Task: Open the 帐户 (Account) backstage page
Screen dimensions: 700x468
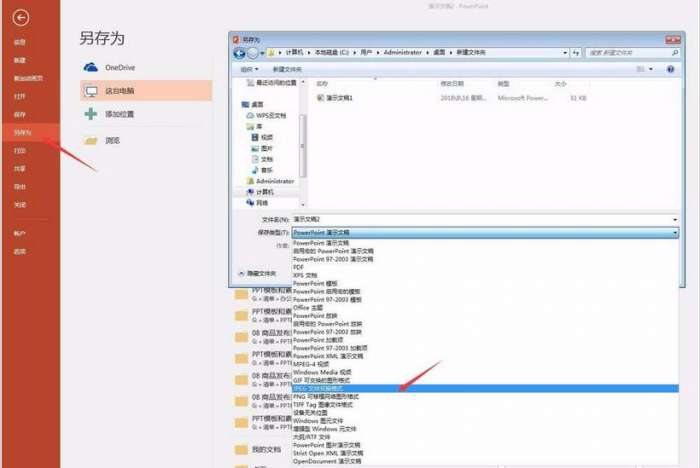Action: [x=20, y=234]
